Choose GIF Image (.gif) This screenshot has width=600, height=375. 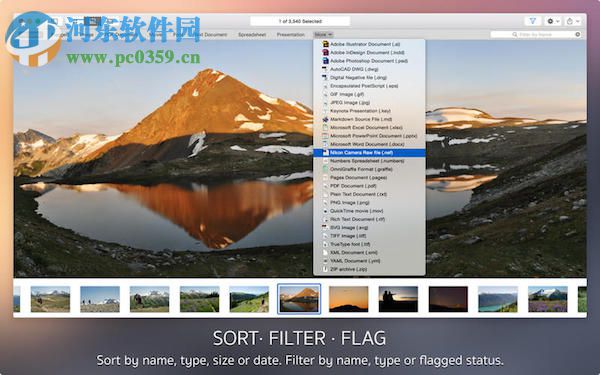369,94
